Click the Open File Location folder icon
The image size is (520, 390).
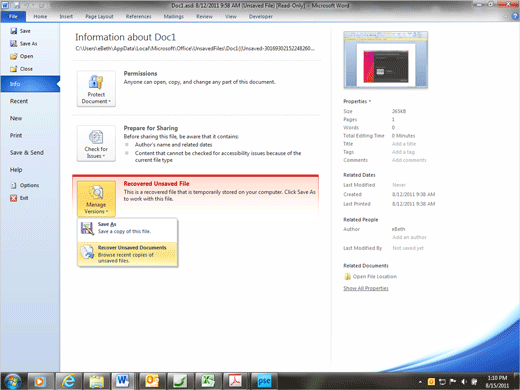[347, 276]
